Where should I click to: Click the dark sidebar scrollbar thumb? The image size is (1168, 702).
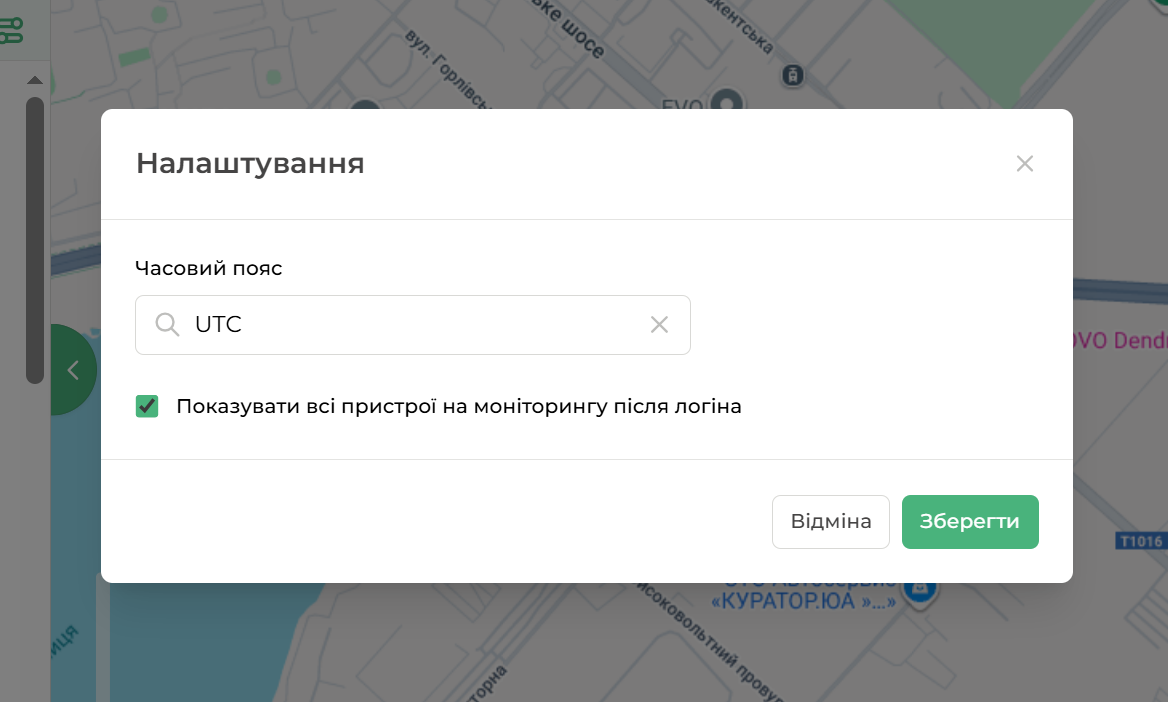tap(34, 240)
